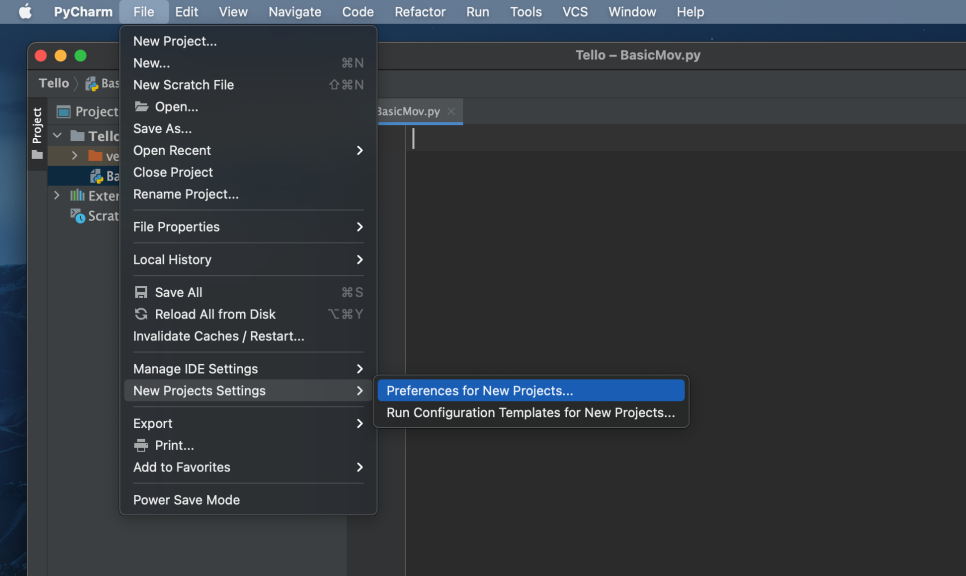Viewport: 966px width, 576px height.
Task: Open the Apple menu
Action: tap(25, 12)
